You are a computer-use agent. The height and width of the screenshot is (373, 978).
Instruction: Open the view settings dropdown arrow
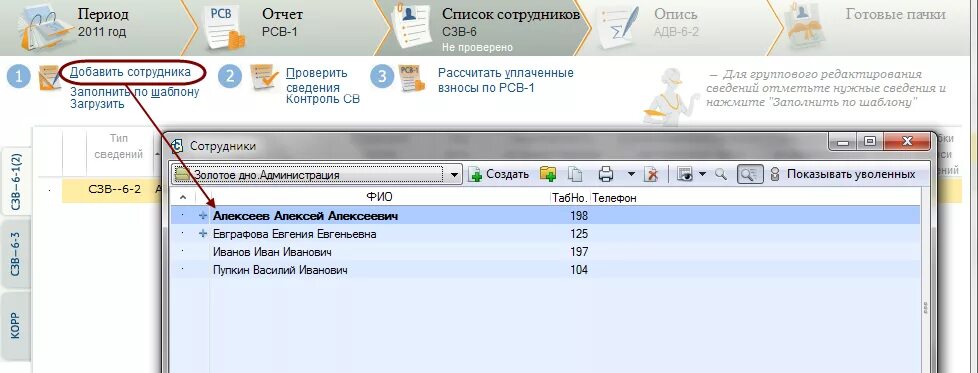703,175
